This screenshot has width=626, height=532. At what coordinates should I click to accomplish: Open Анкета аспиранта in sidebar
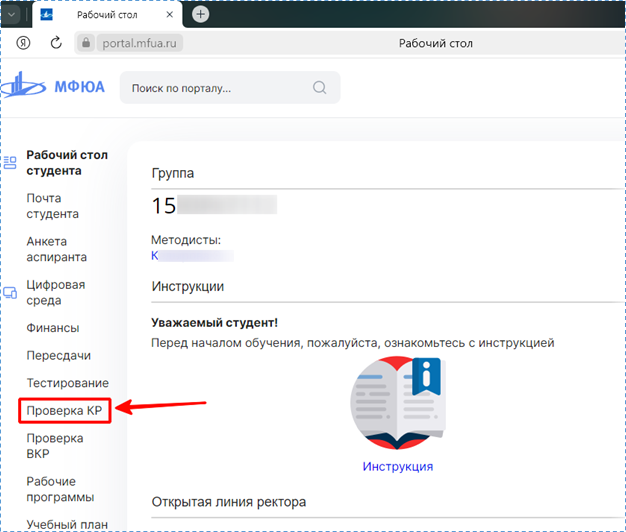tap(56, 249)
